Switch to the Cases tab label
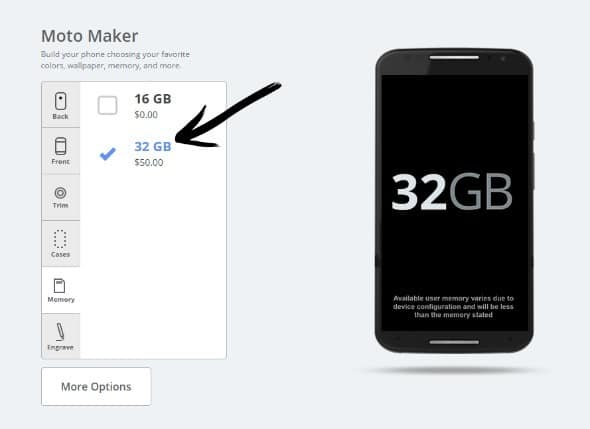Viewport: 590px width, 429px height. pos(60,254)
